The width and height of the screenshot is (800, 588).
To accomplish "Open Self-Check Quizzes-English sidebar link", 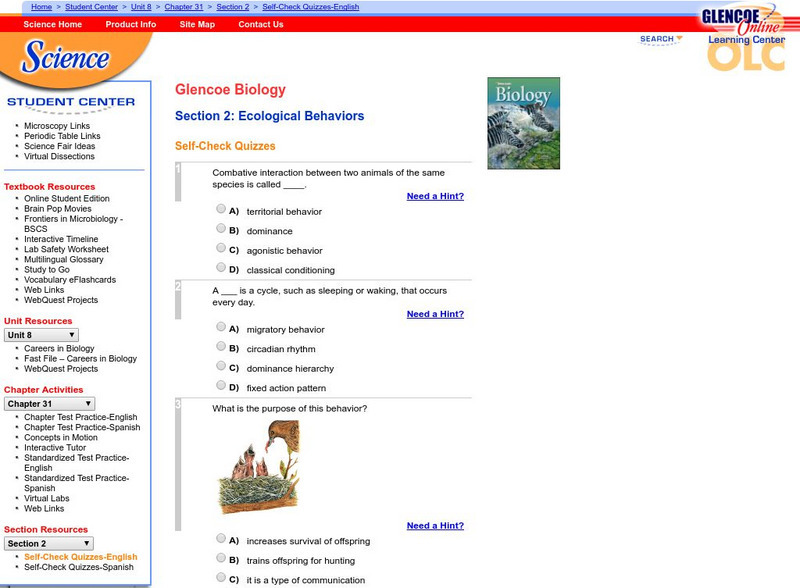I will click(x=81, y=557).
